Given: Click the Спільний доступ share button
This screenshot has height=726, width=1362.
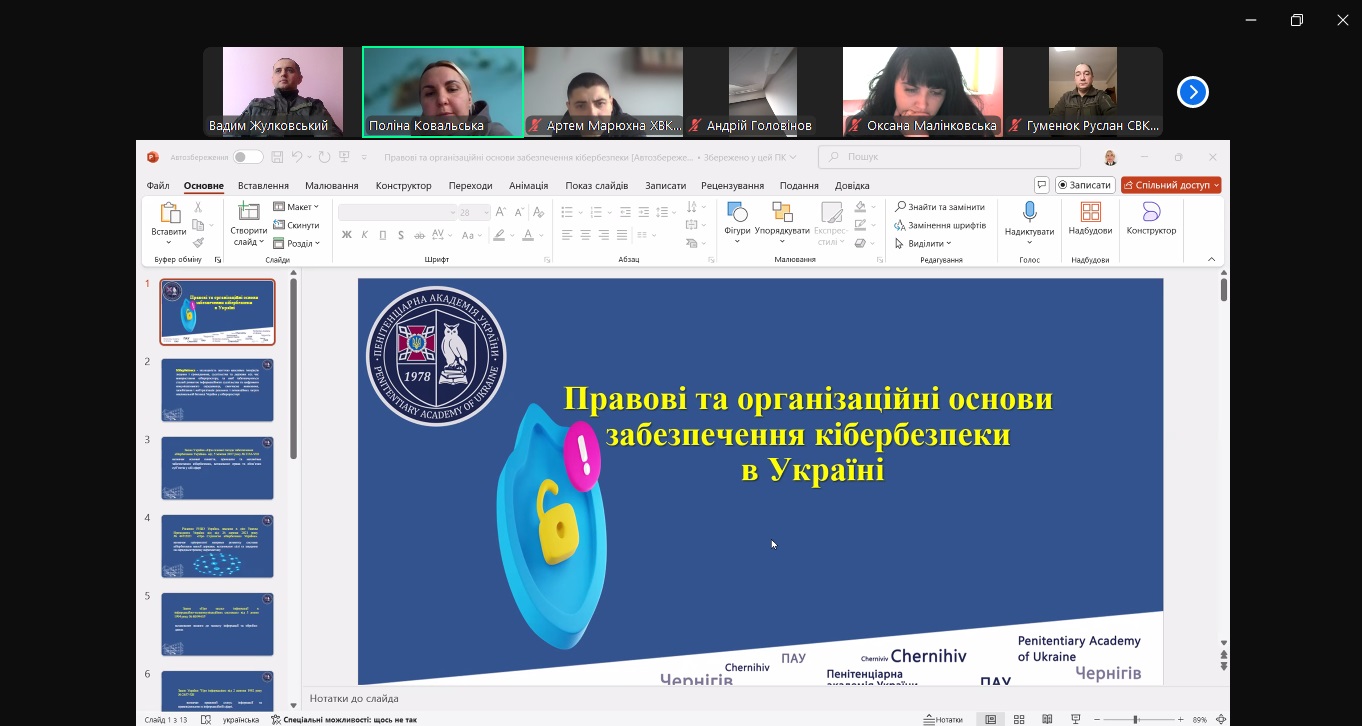Looking at the screenshot, I should (1171, 185).
